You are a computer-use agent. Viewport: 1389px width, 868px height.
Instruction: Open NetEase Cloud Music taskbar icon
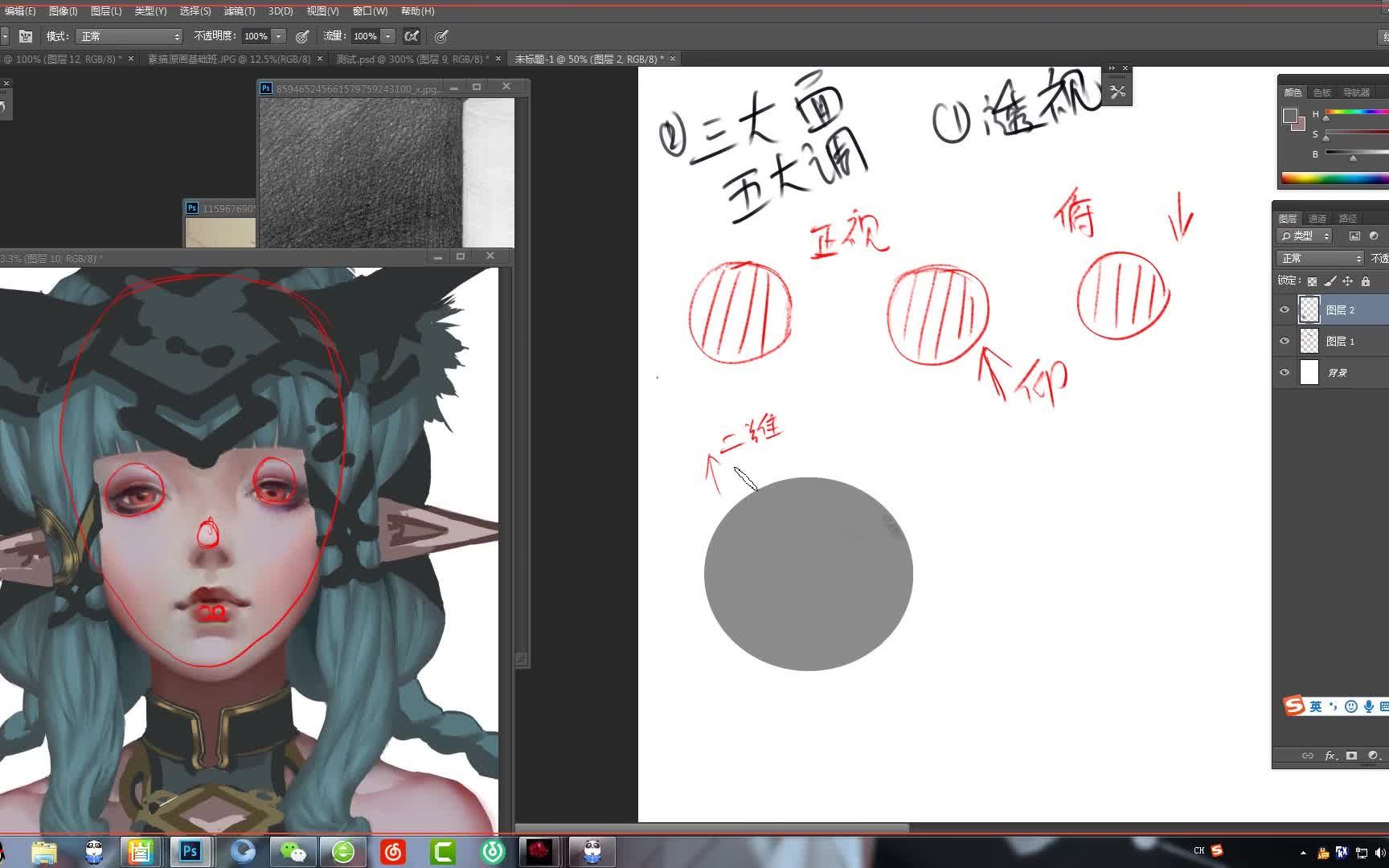(392, 851)
